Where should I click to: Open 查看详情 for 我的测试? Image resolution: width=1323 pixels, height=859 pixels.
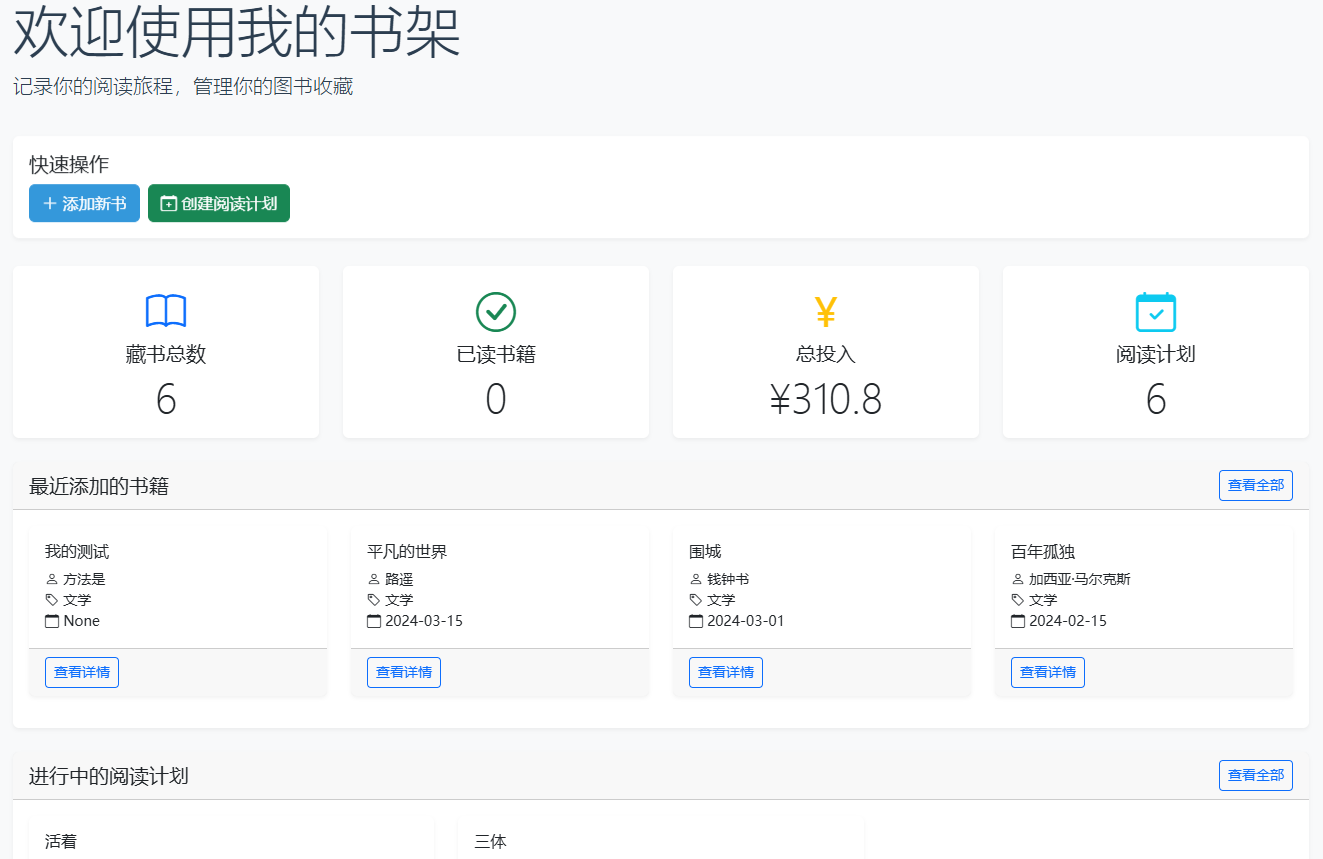pyautogui.click(x=82, y=672)
